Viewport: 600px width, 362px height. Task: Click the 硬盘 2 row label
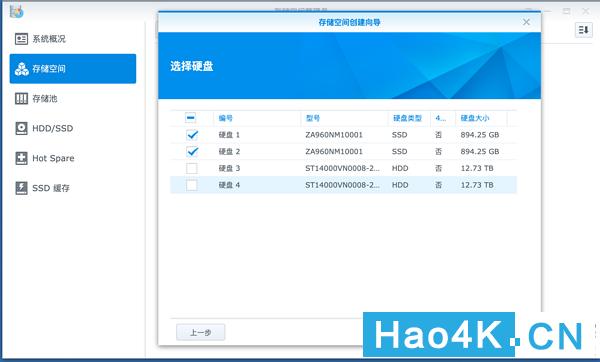coord(229,152)
